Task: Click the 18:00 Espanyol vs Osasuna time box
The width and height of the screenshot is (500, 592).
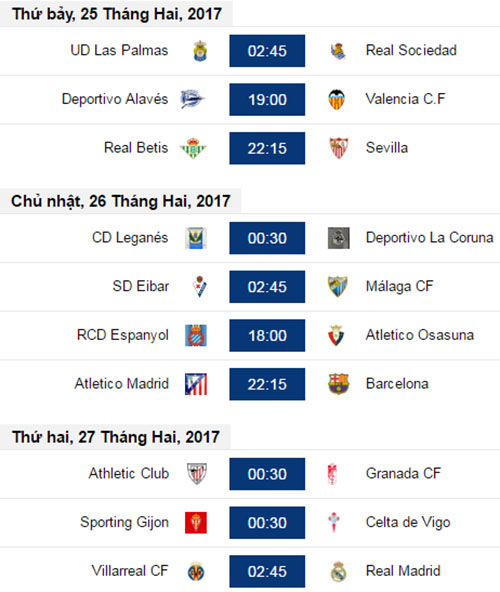Action: coord(267,335)
